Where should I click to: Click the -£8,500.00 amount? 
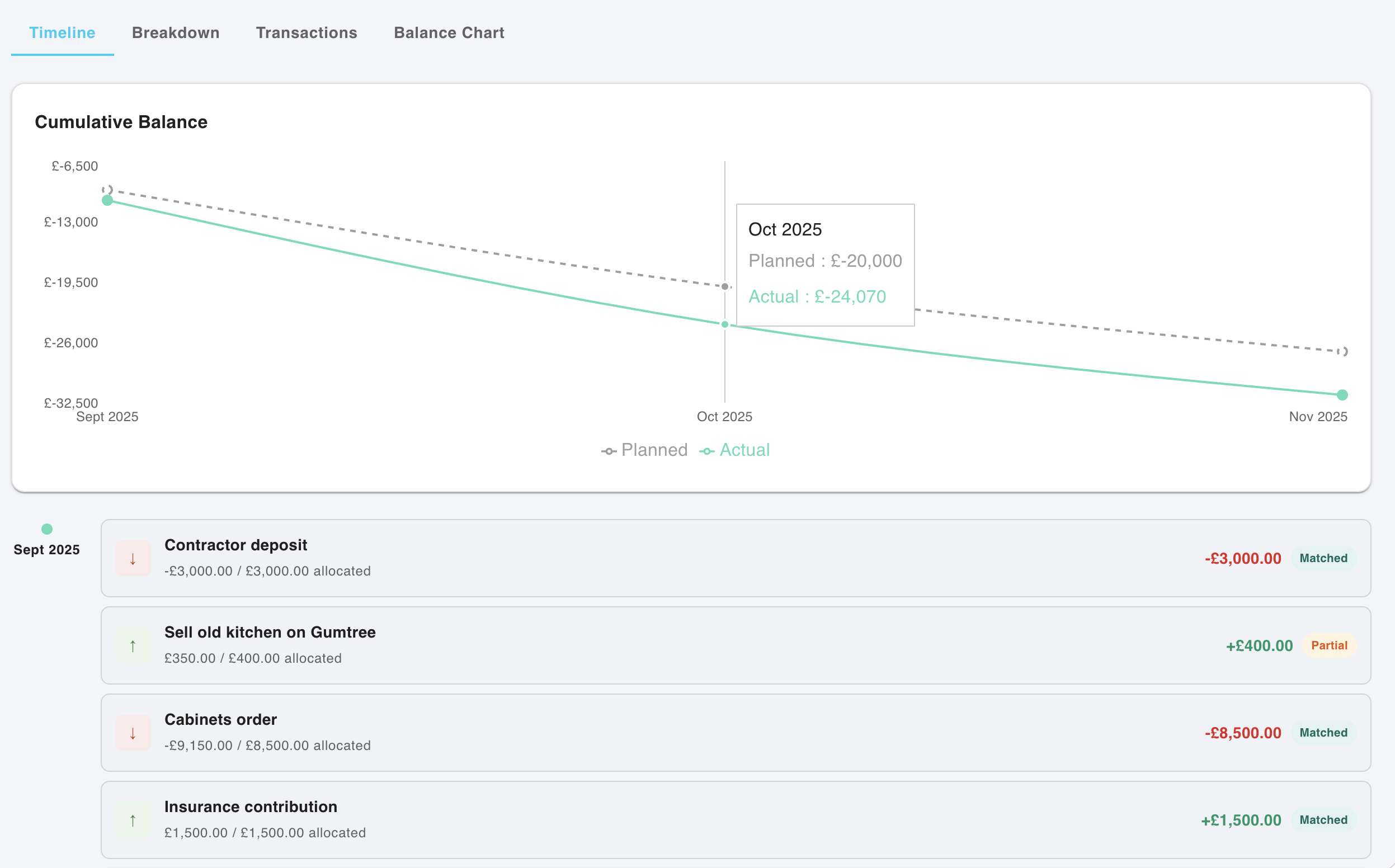tap(1243, 733)
